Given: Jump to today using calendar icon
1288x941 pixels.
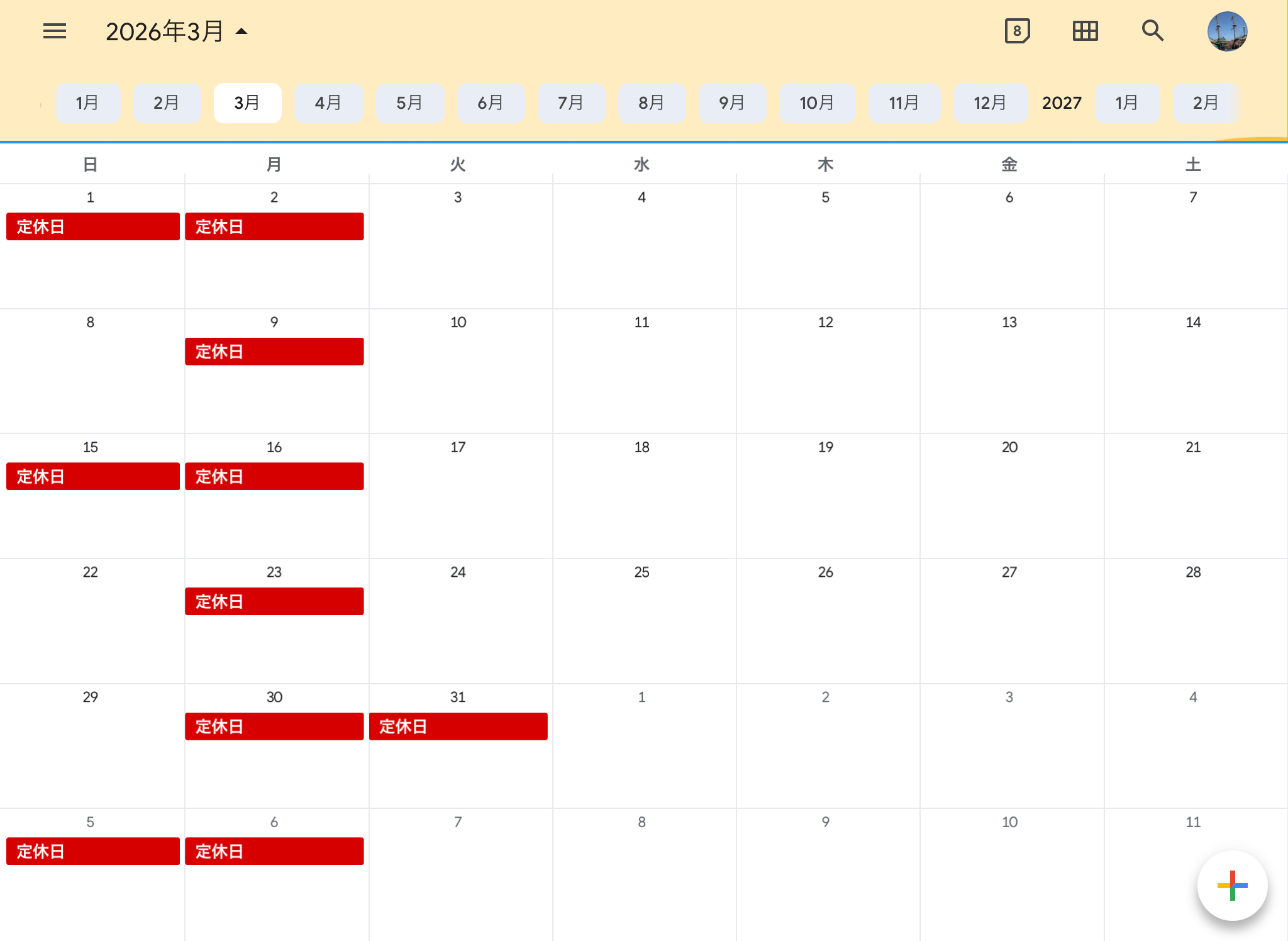Looking at the screenshot, I should coord(1017,31).
